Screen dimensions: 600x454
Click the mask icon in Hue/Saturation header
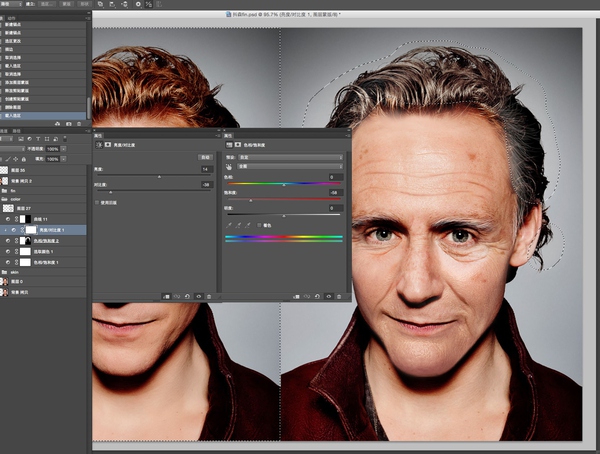pyautogui.click(x=238, y=145)
